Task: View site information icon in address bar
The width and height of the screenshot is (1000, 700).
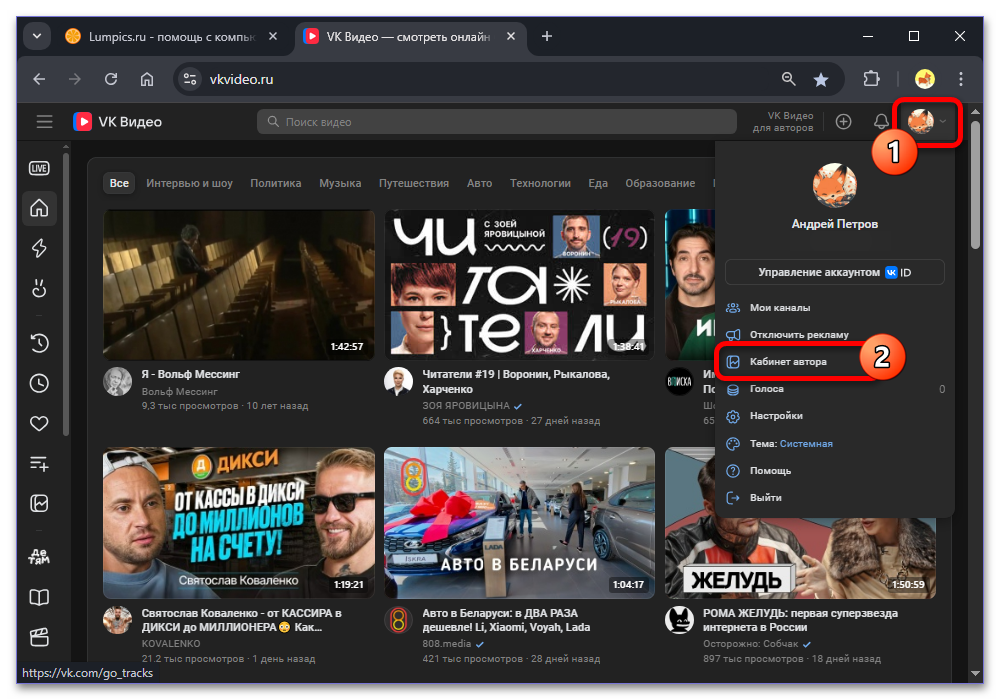Action: pyautogui.click(x=189, y=79)
